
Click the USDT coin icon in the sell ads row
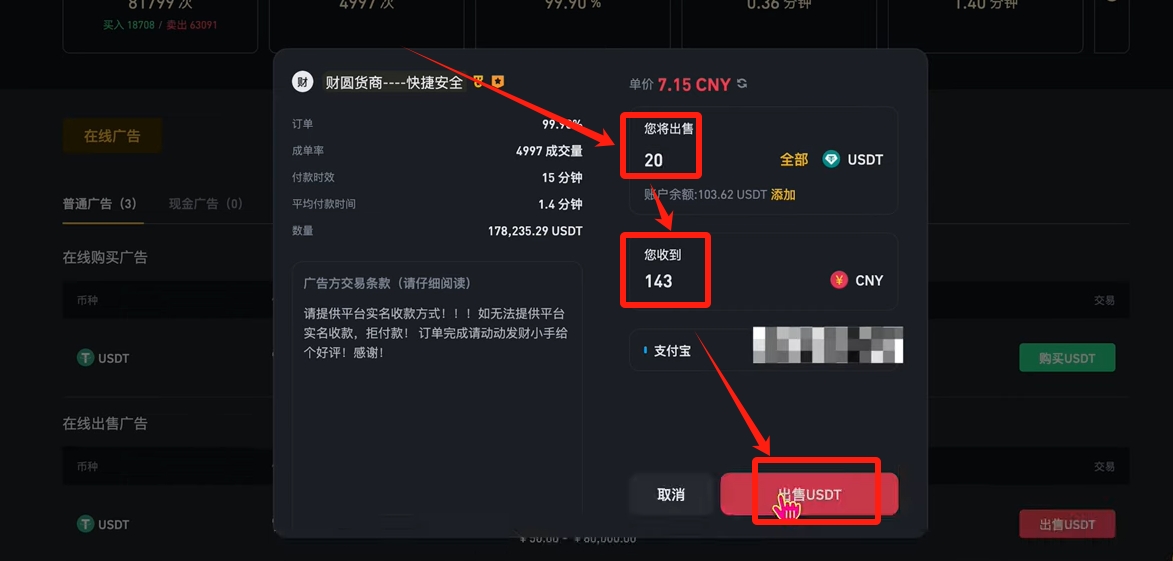86,524
